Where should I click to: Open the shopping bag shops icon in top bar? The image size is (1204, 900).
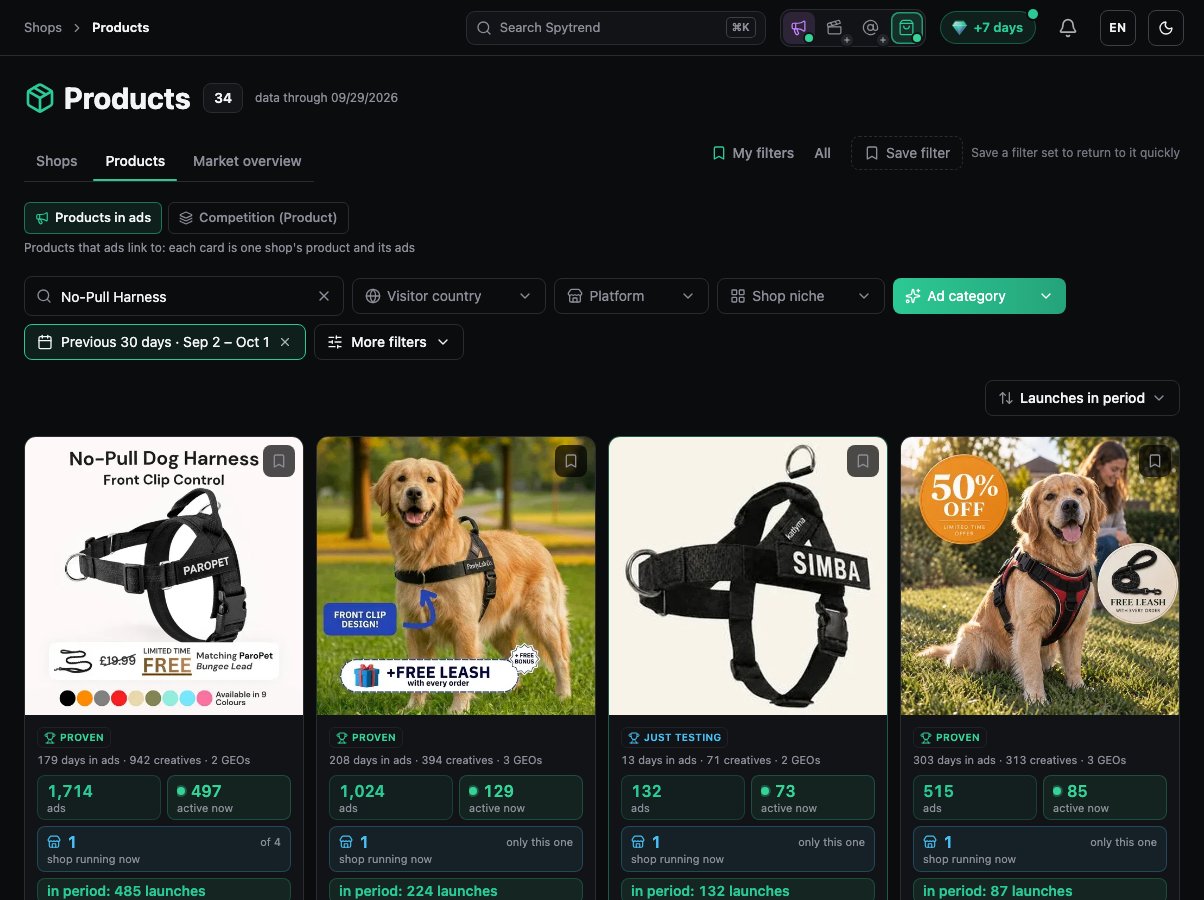pyautogui.click(x=906, y=28)
